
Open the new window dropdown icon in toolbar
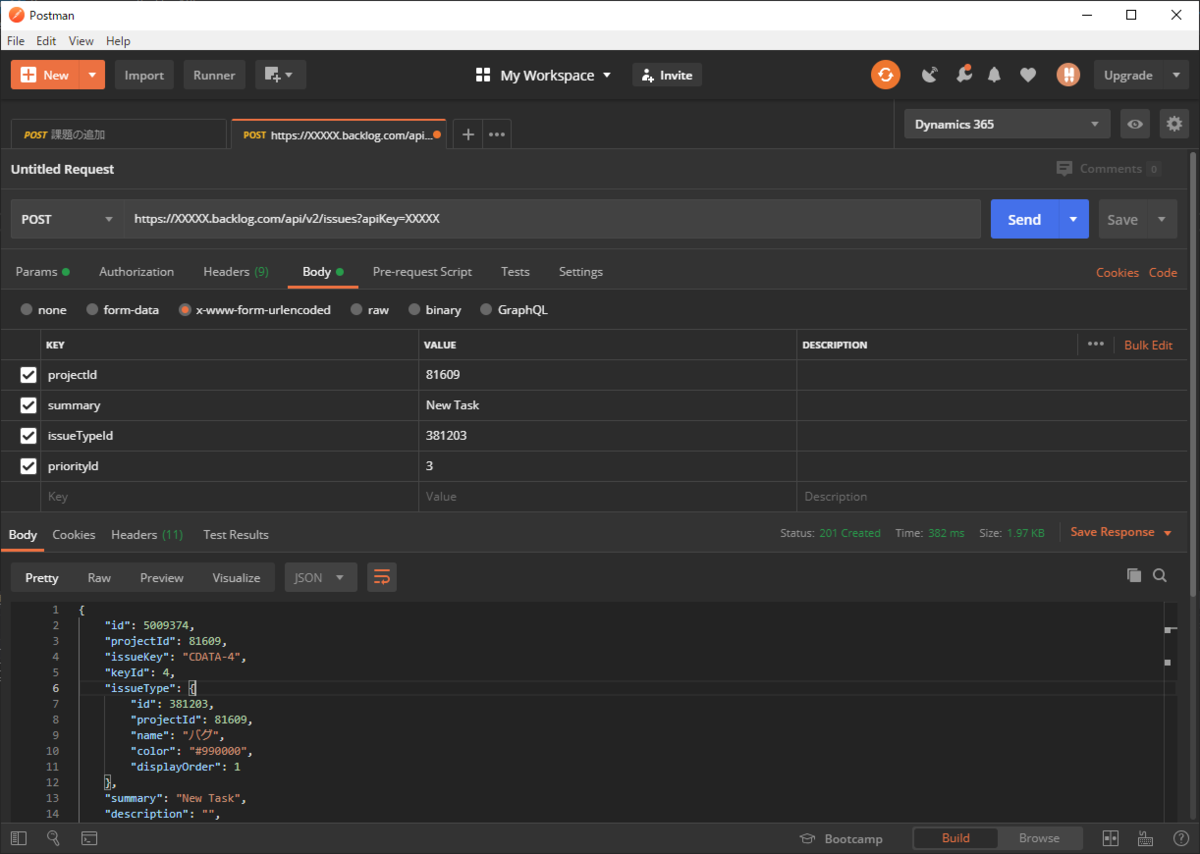coord(280,75)
